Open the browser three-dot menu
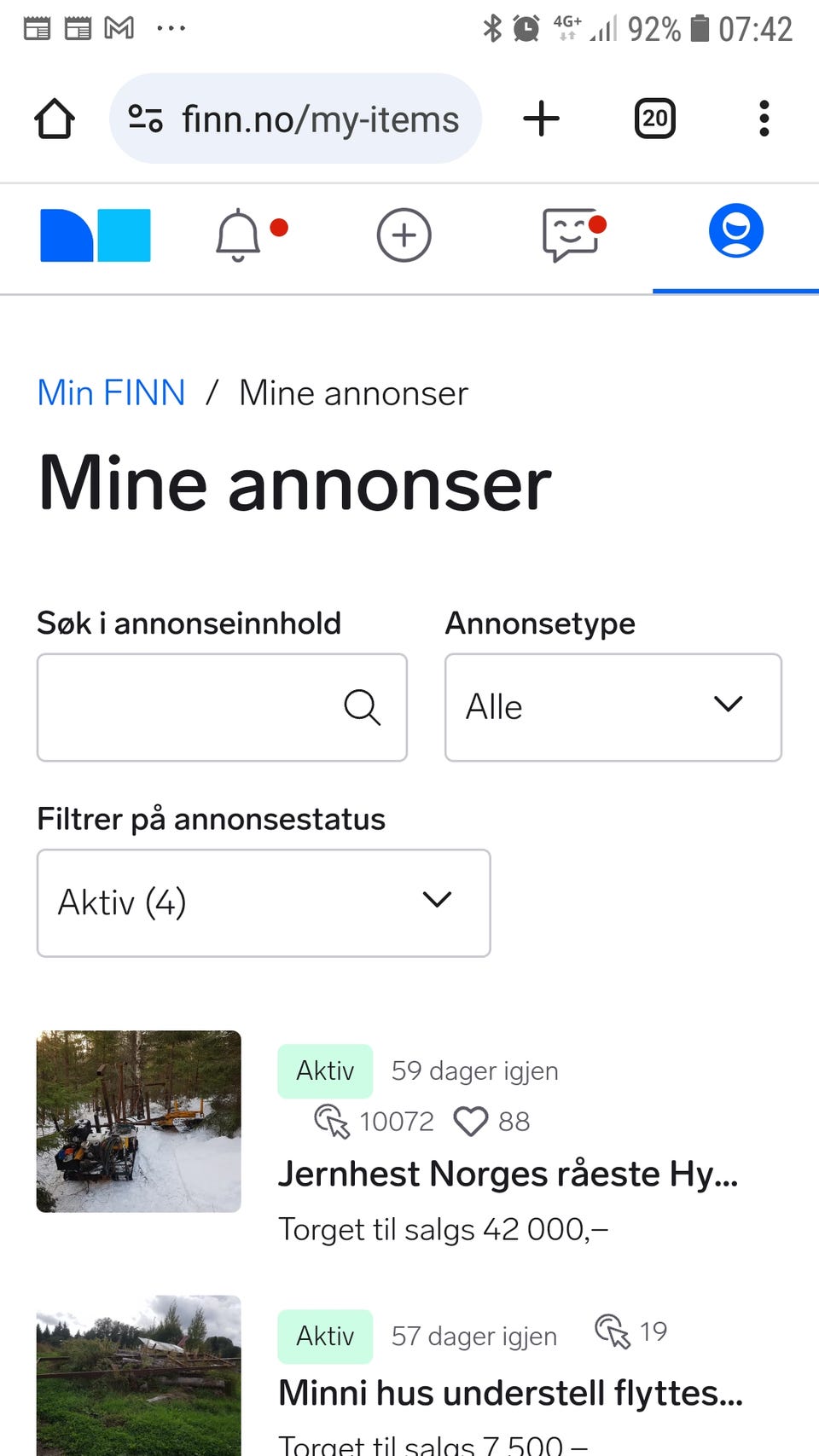This screenshot has width=819, height=1456. click(764, 119)
